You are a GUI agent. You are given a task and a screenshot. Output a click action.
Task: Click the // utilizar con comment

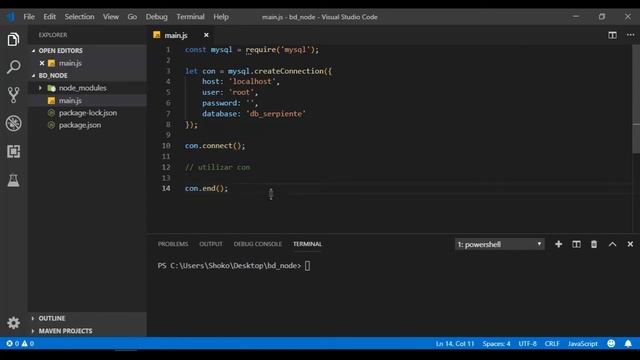tap(218, 167)
